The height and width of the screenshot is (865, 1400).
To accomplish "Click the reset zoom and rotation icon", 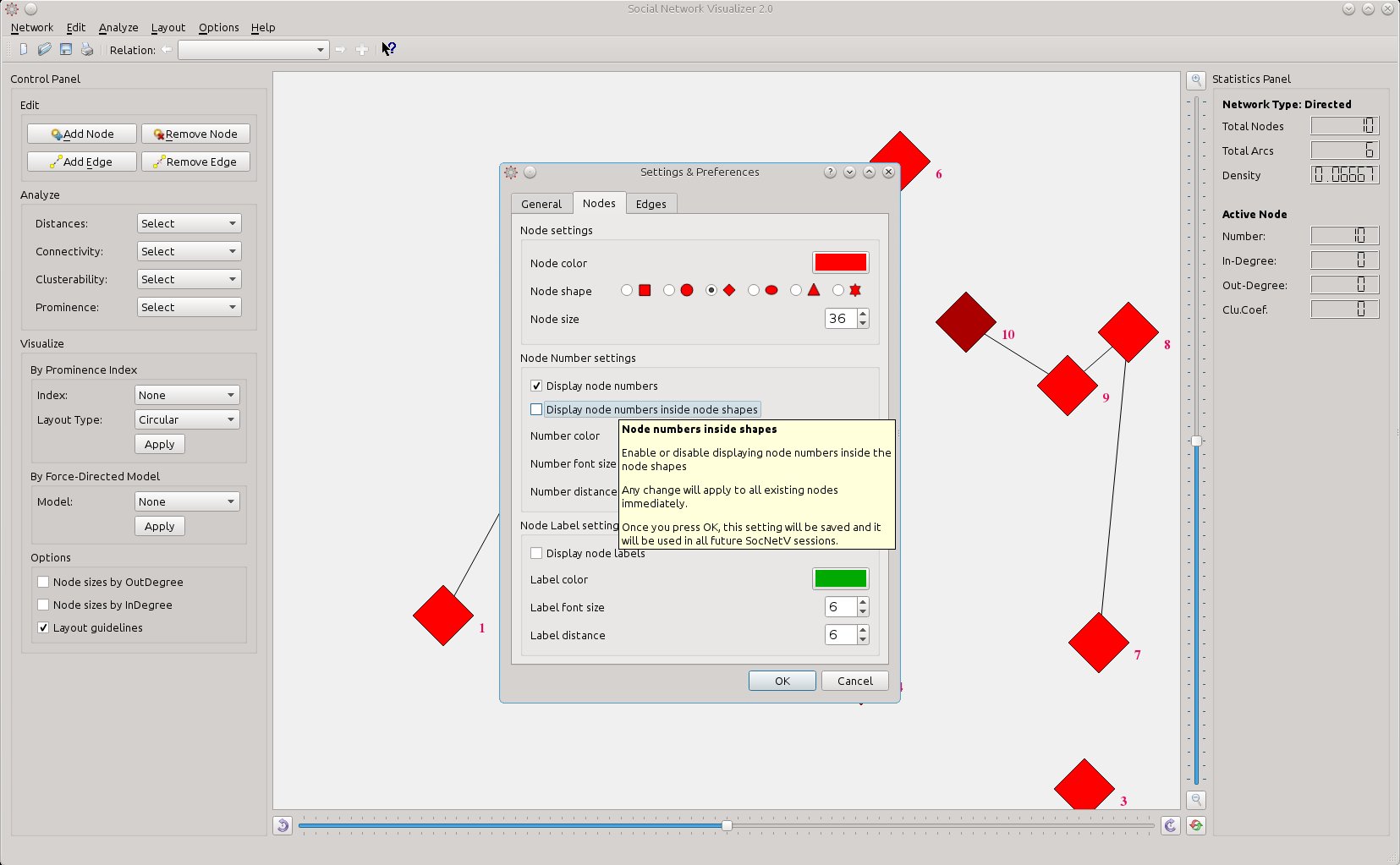I will pos(1196,825).
